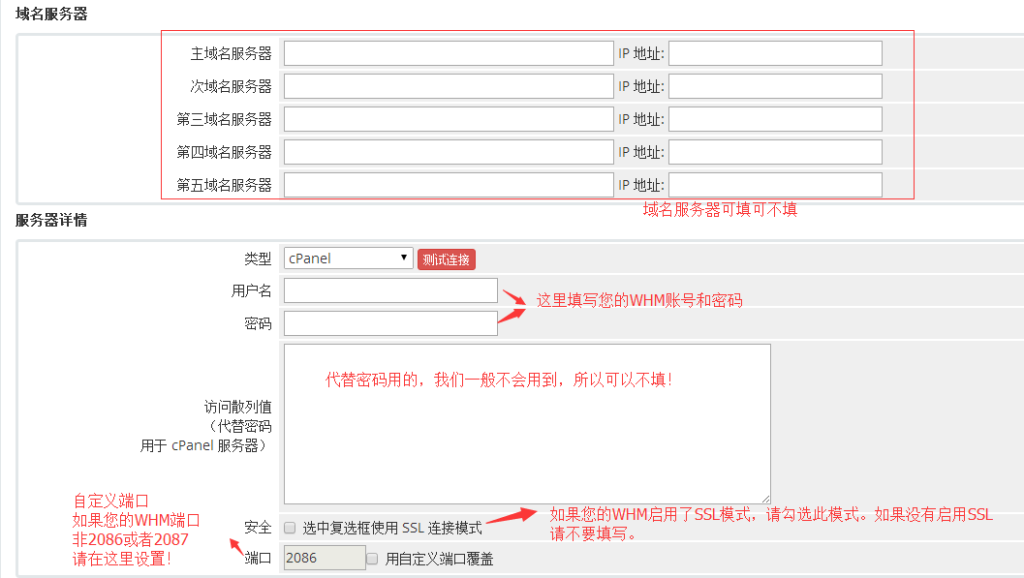Click the 用户名 input field
This screenshot has height=578, width=1024.
click(x=391, y=291)
